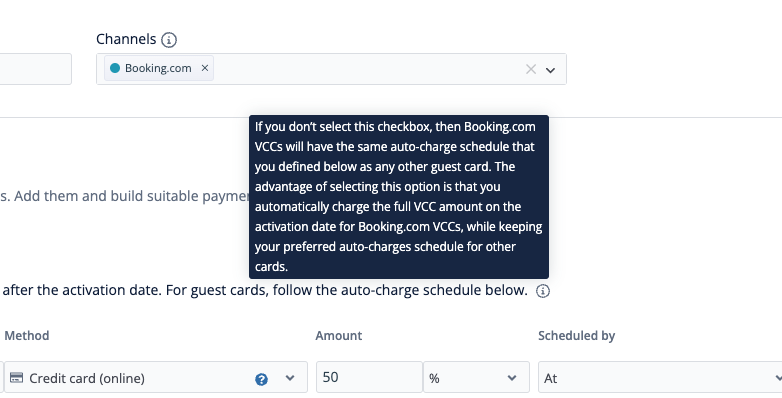Viewport: 782px width, 398px height.
Task: Expand the Method dropdown chevron
Action: [290, 378]
